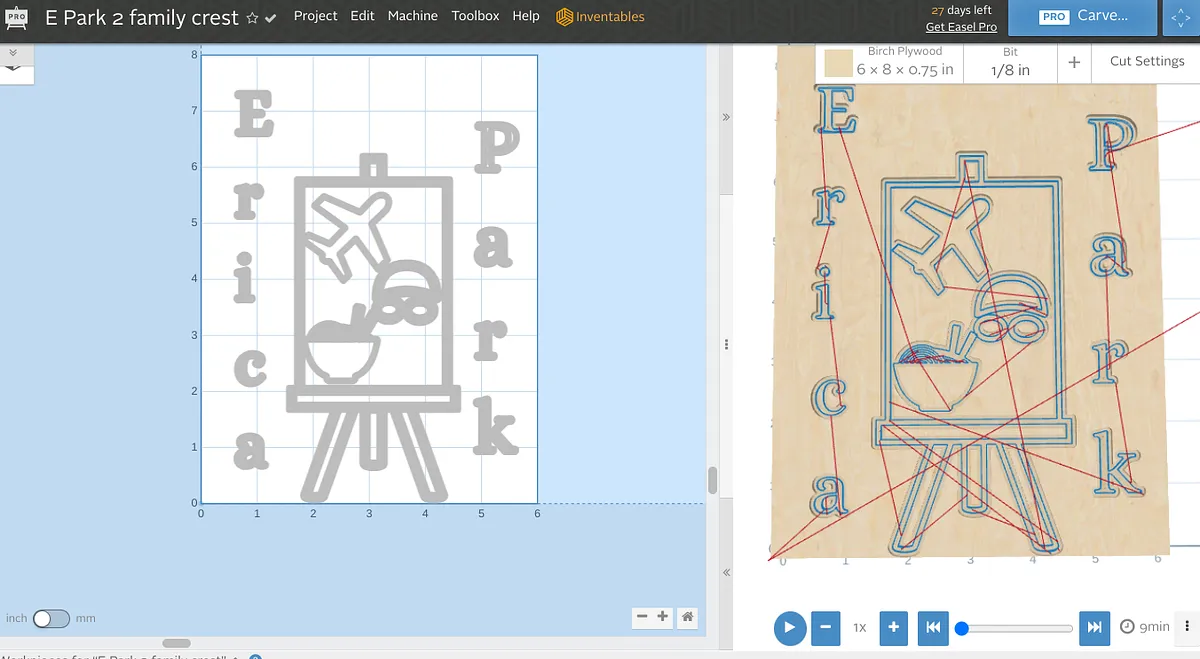Open the Easel Pro logo icon

tap(16, 17)
